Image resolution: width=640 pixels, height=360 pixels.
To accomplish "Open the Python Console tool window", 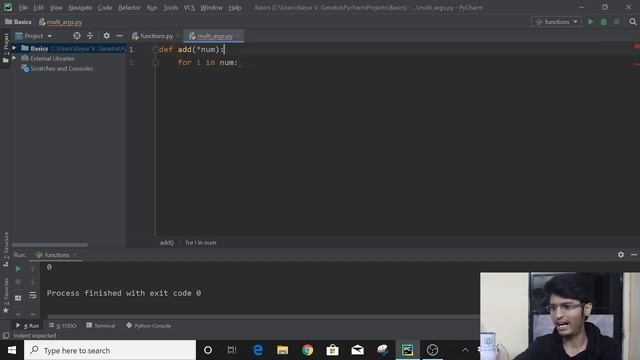I will click(149, 326).
